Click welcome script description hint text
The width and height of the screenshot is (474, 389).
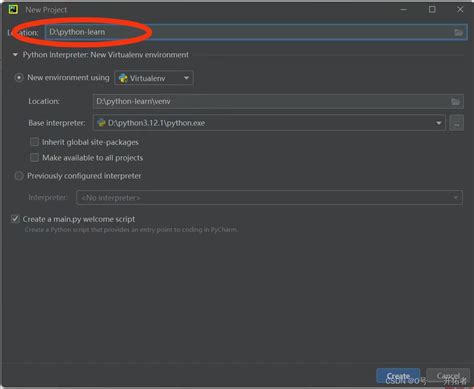click(131, 230)
